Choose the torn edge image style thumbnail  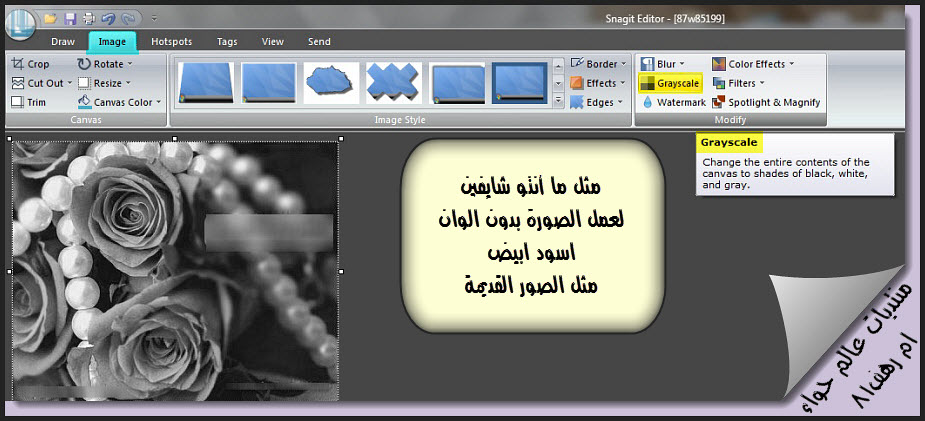[331, 83]
